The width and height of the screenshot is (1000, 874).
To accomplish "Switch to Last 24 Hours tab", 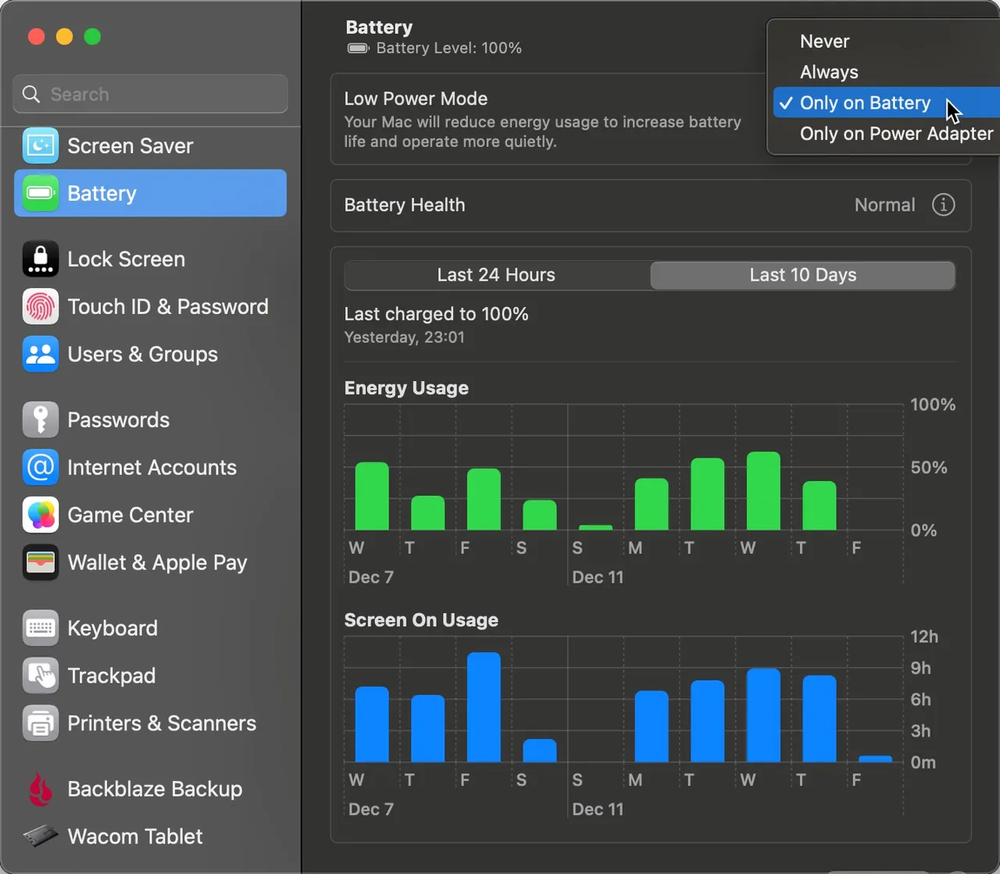I will tap(496, 275).
